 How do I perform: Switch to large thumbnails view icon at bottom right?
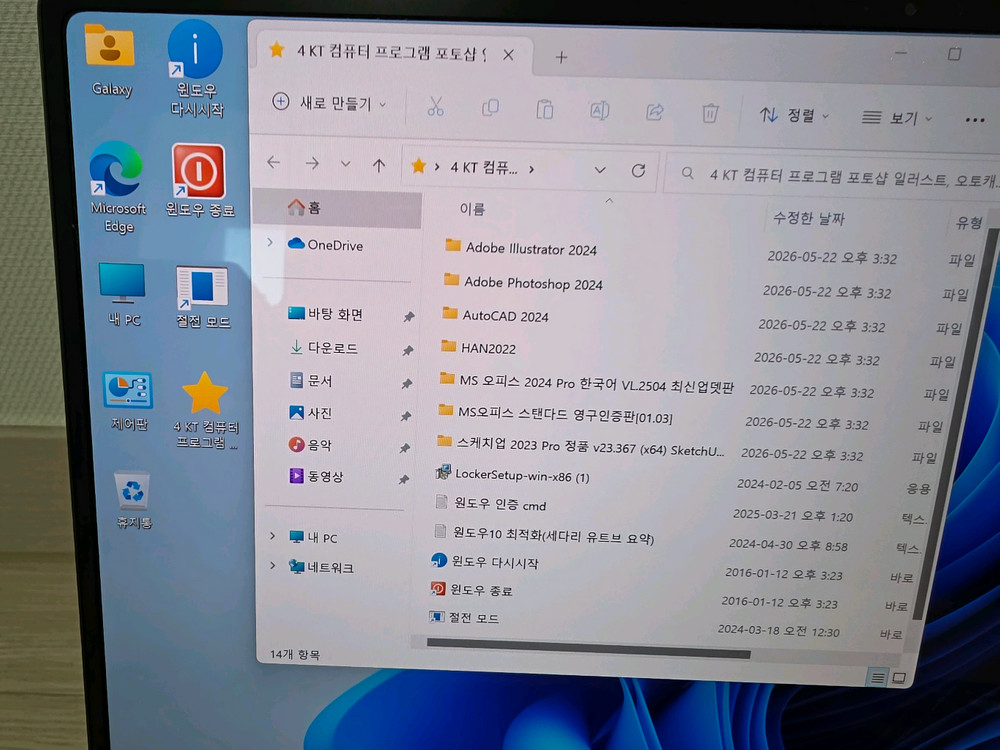click(899, 678)
